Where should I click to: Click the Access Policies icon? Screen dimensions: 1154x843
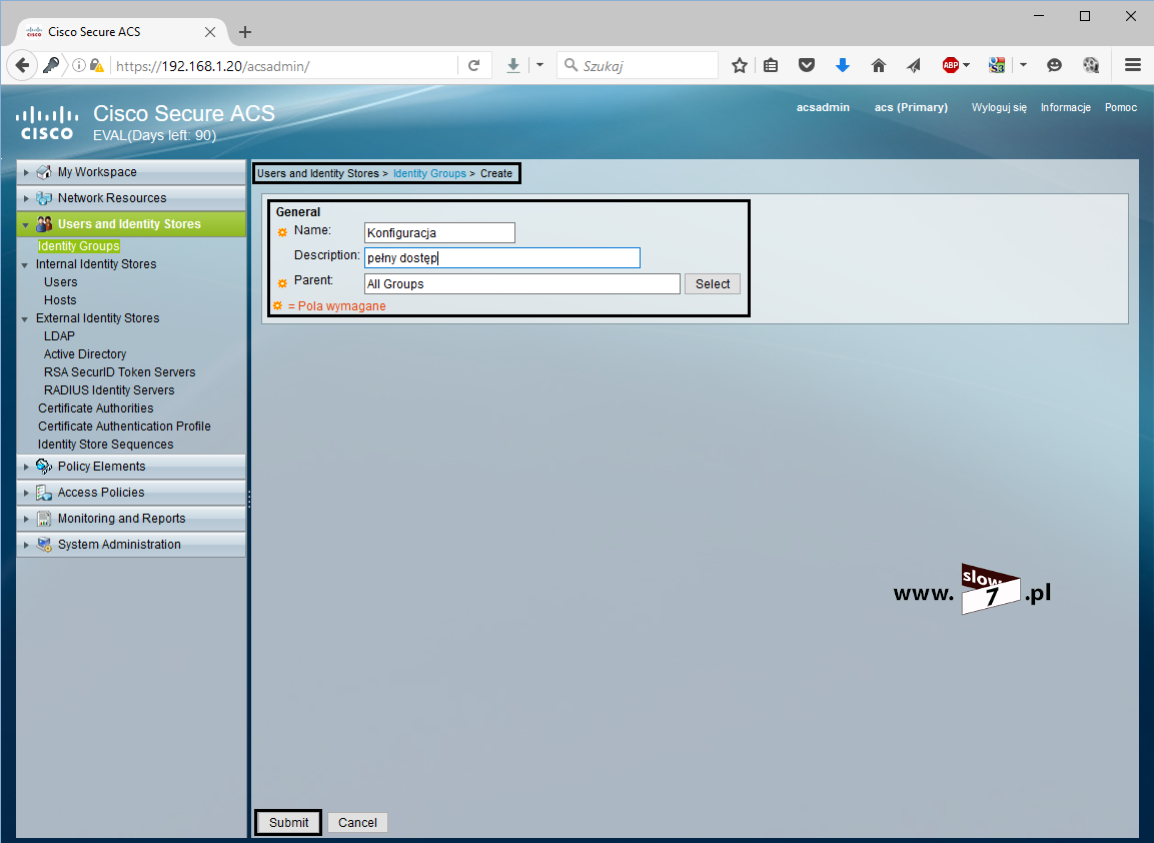tap(44, 493)
